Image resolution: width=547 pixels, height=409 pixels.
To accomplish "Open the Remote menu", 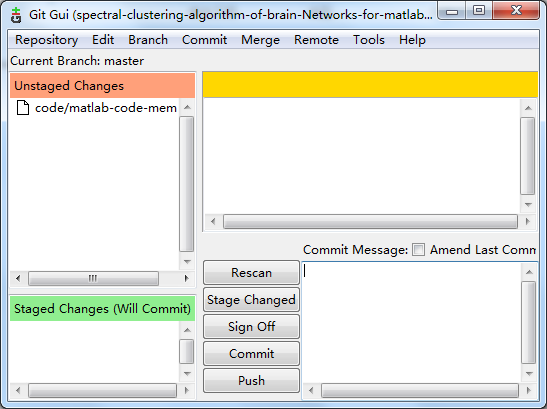I will 316,40.
